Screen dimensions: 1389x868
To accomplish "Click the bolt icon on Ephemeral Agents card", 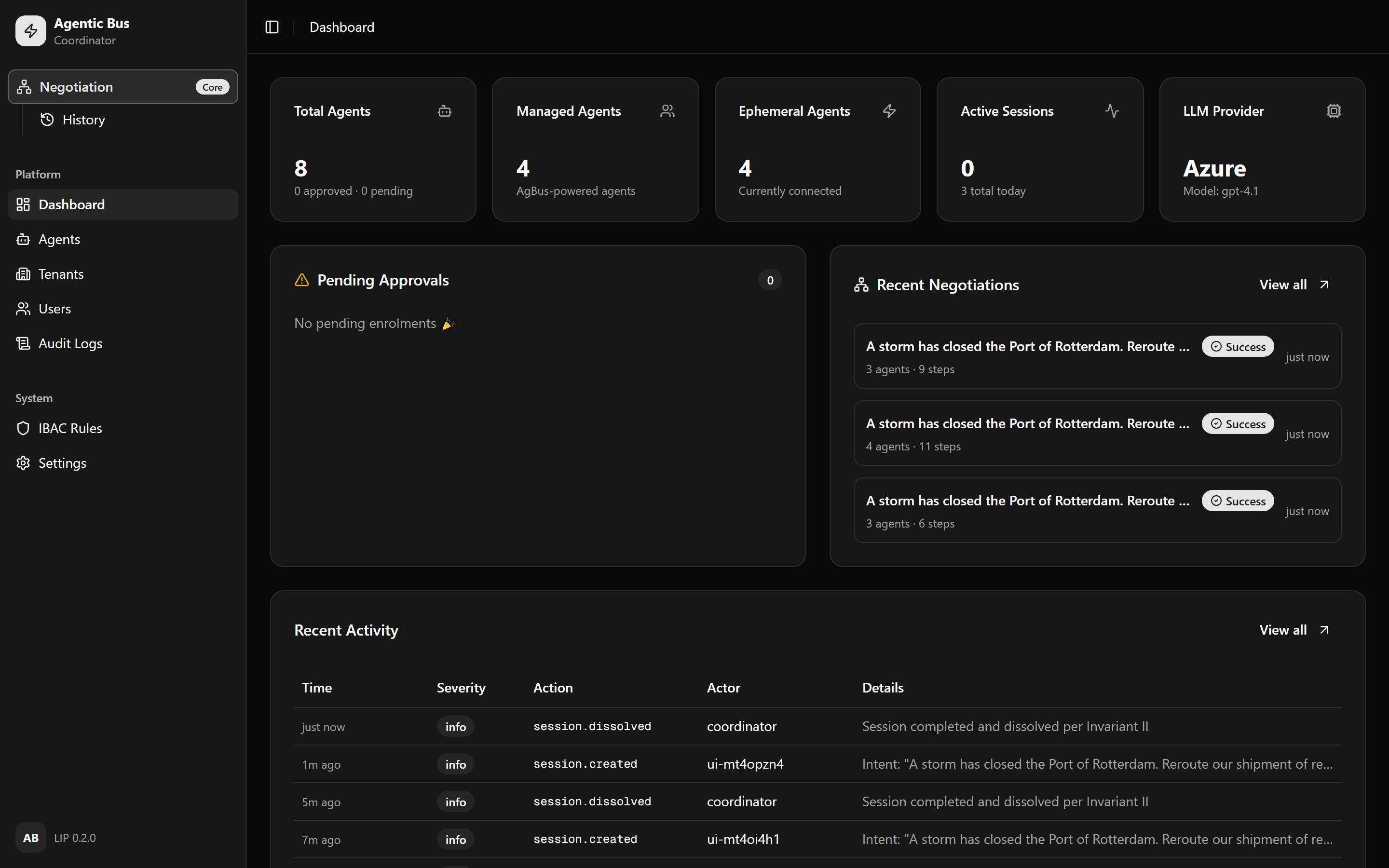I will point(889,111).
